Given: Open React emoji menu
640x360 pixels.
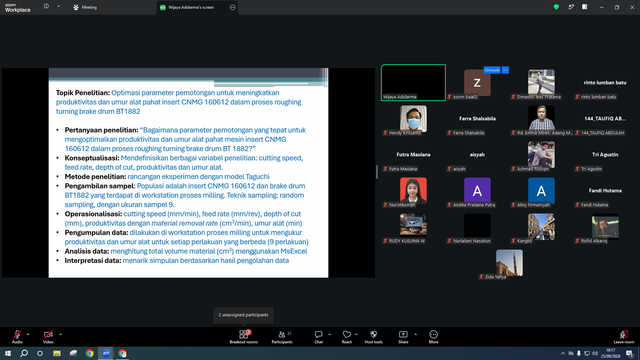Looking at the screenshot, I should (x=347, y=337).
